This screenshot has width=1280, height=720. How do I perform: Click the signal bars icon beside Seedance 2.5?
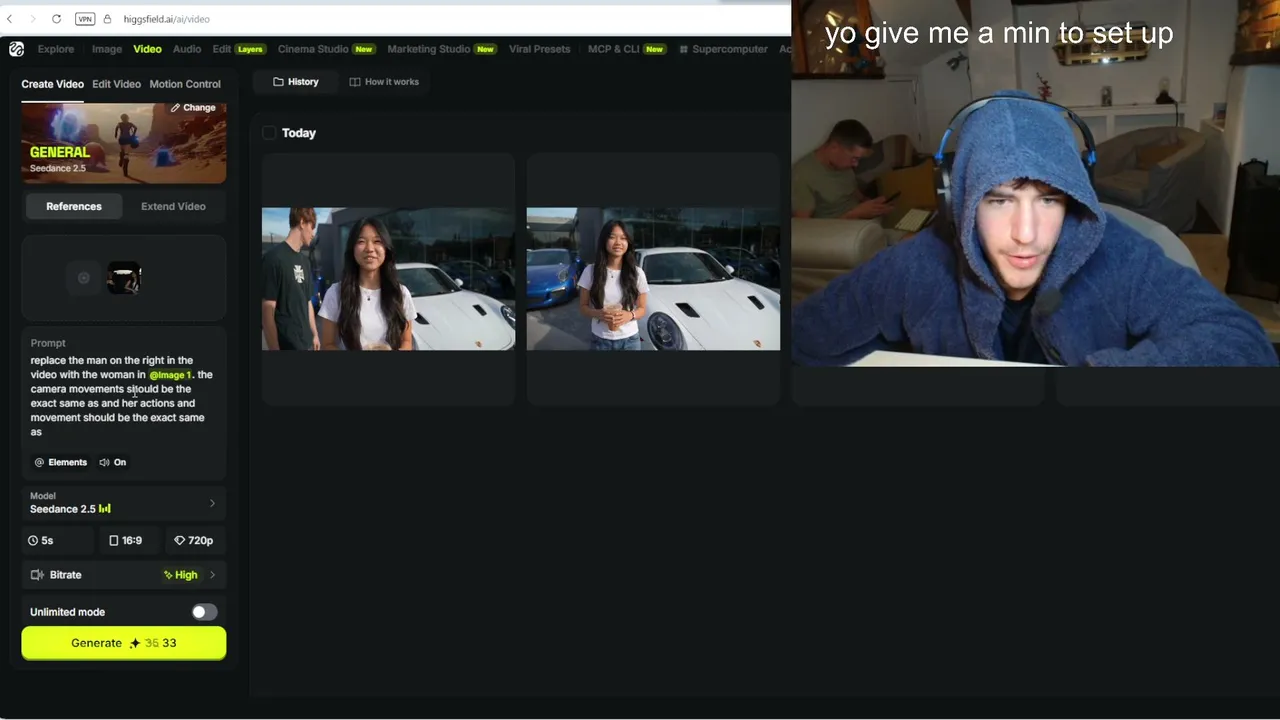click(105, 509)
